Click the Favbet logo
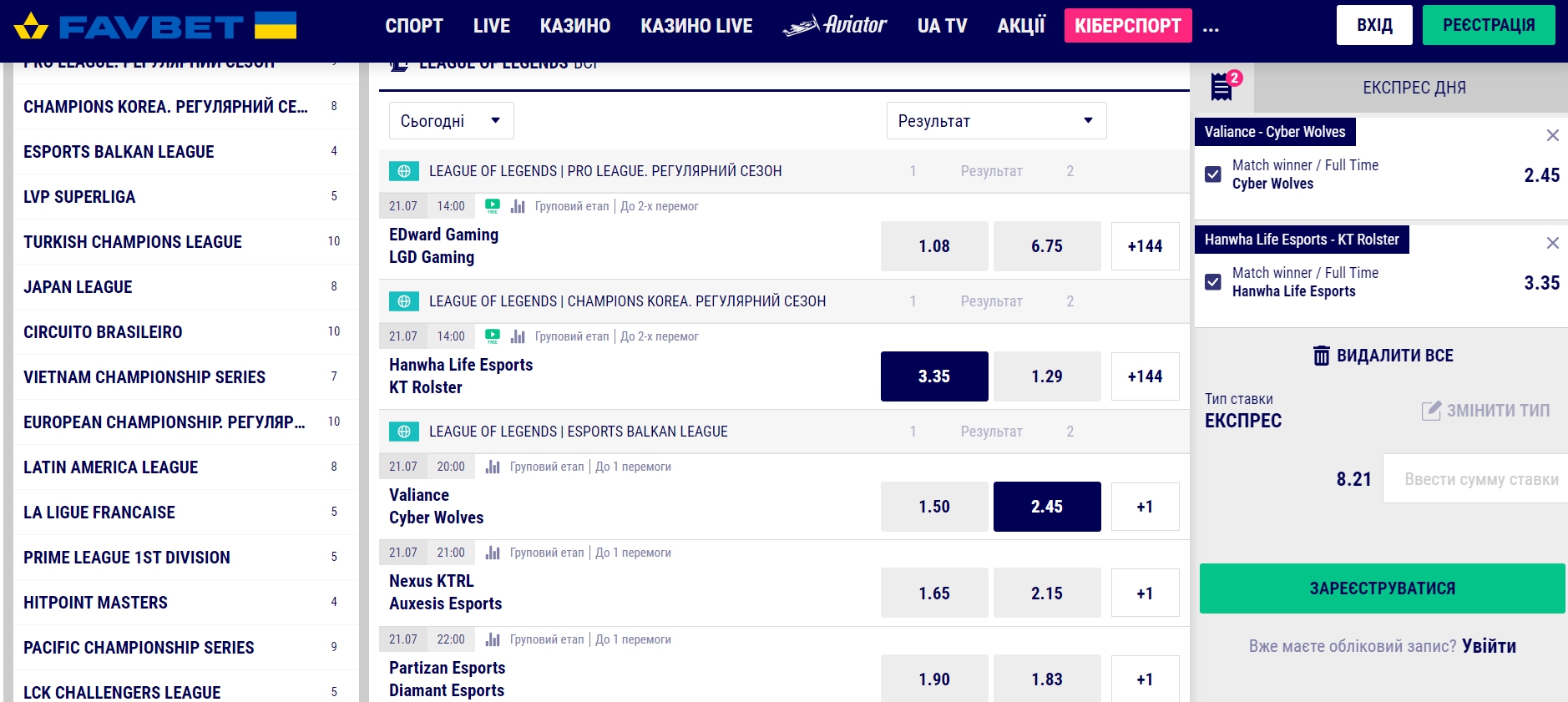The height and width of the screenshot is (702, 1568). [155, 26]
